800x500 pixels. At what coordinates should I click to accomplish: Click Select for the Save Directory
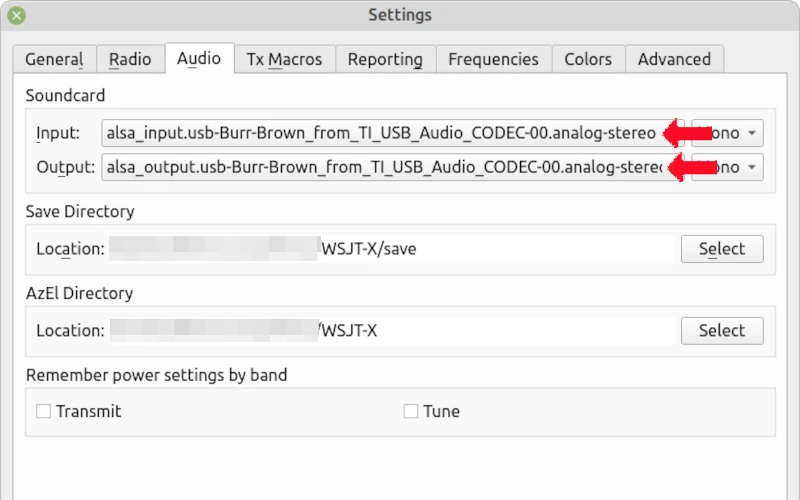(722, 249)
